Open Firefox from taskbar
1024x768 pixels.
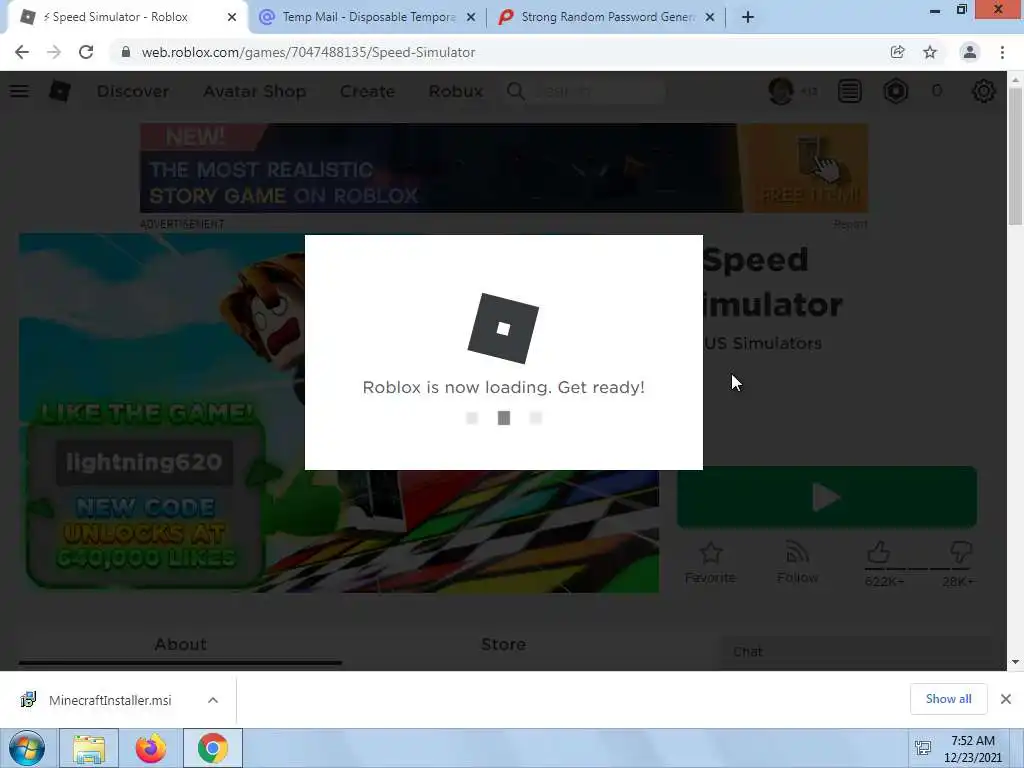151,748
